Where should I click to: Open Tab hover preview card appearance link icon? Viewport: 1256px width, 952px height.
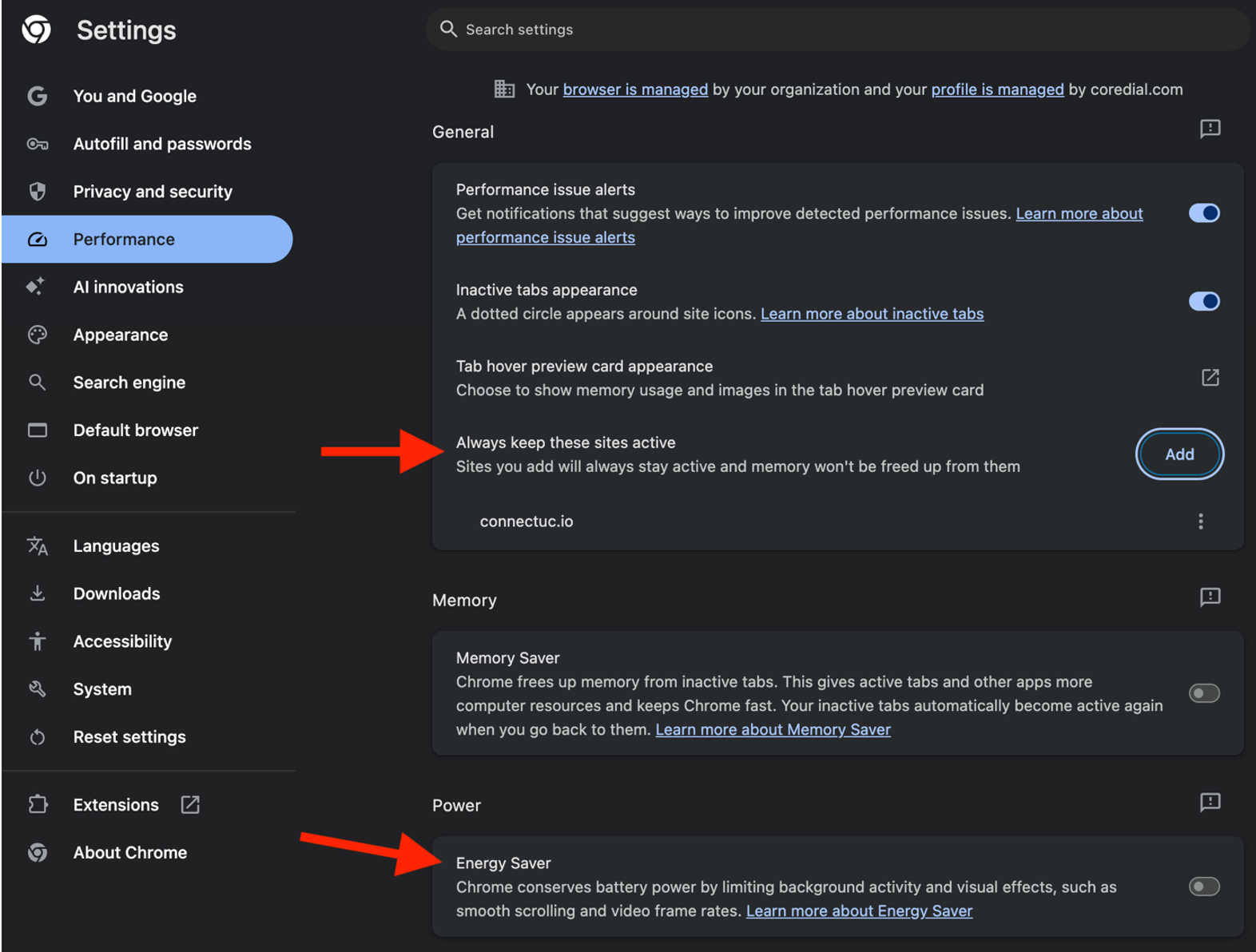(x=1210, y=378)
